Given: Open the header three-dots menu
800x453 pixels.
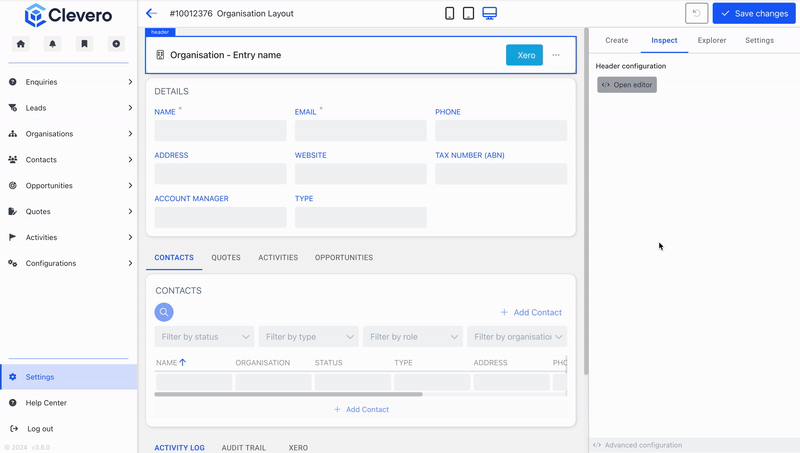Looking at the screenshot, I should point(556,55).
